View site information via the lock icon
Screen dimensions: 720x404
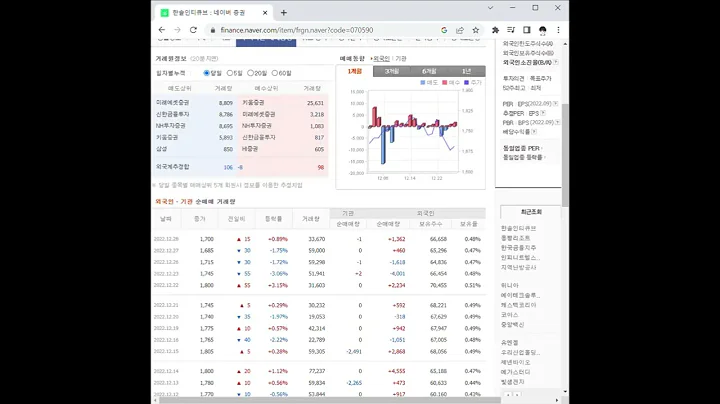pos(212,30)
